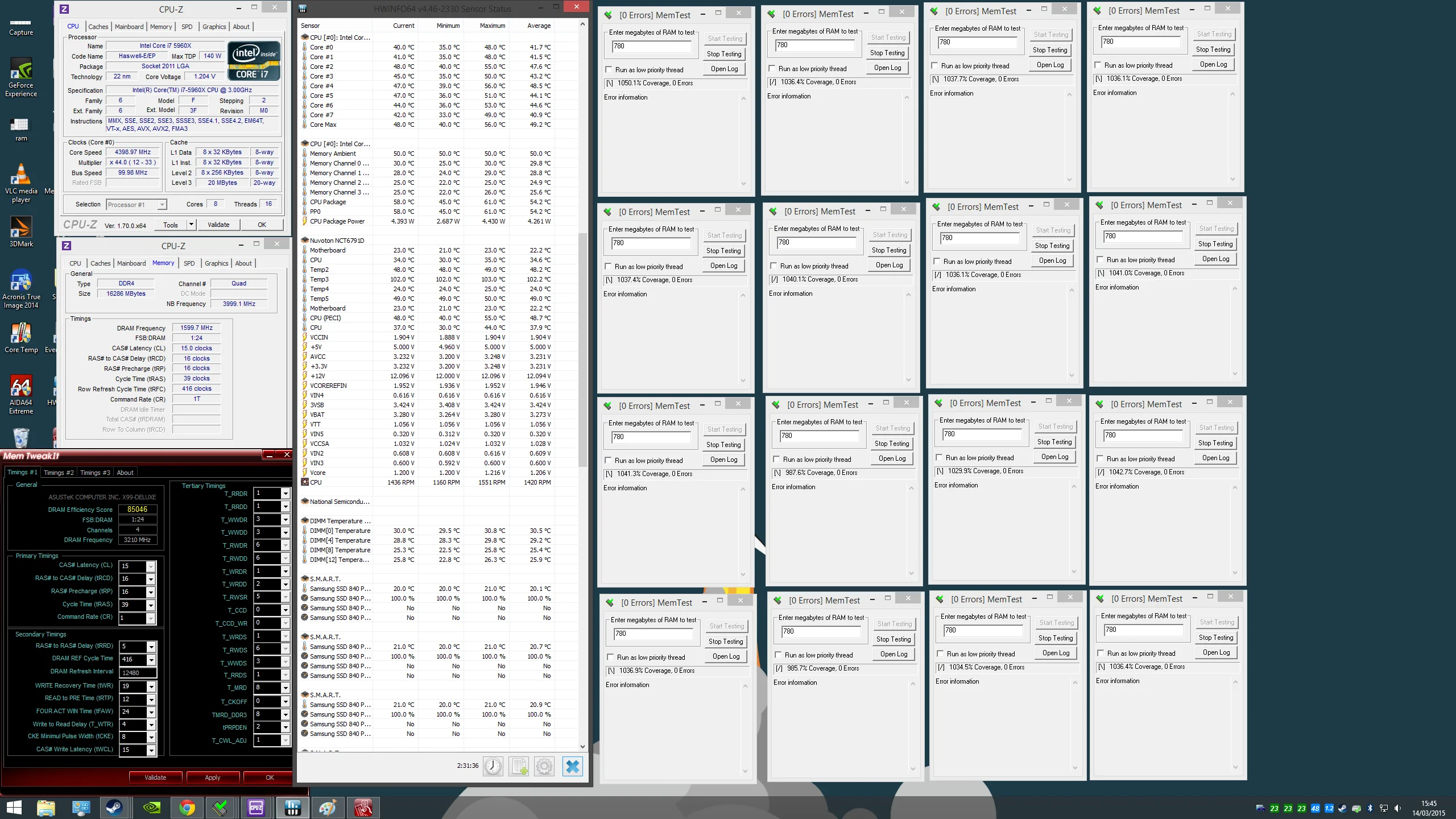Select the Capture desktop icon
Screen dimensions: 1456x819
coord(21,27)
